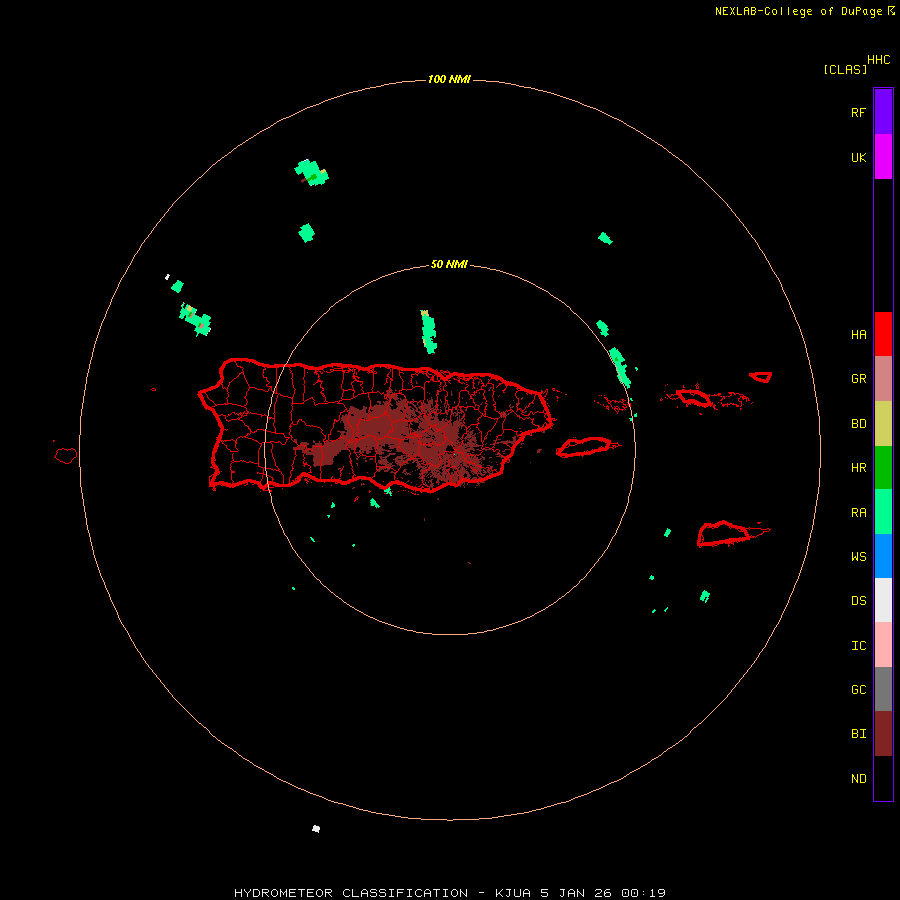Click the HR legend label
Viewport: 900px width, 900px height.
858,468
